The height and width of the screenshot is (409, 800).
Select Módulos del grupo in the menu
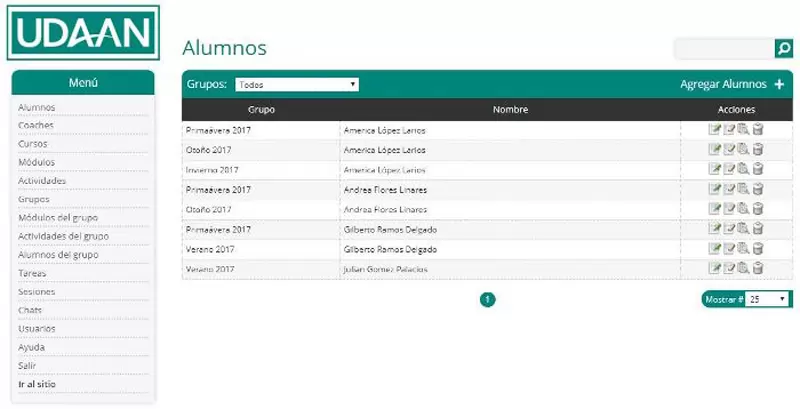pyautogui.click(x=58, y=218)
